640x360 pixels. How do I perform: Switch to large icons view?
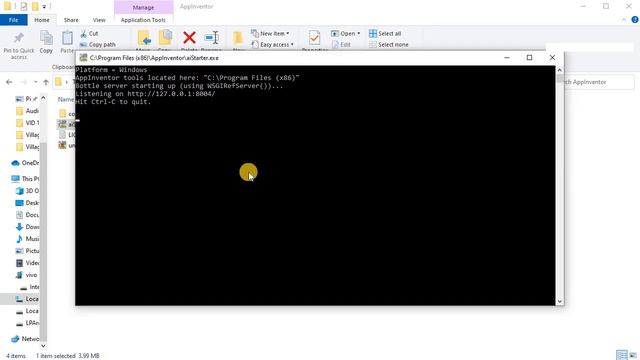click(633, 355)
